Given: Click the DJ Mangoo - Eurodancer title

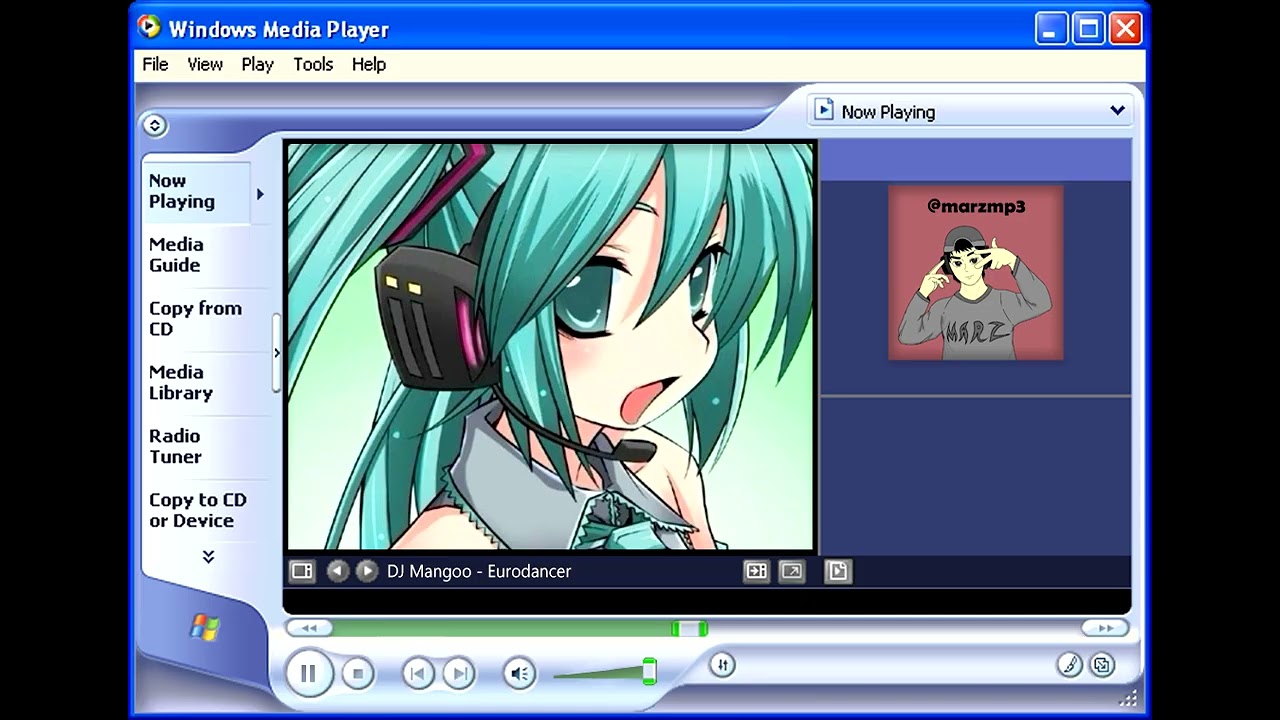Looking at the screenshot, I should pos(479,571).
